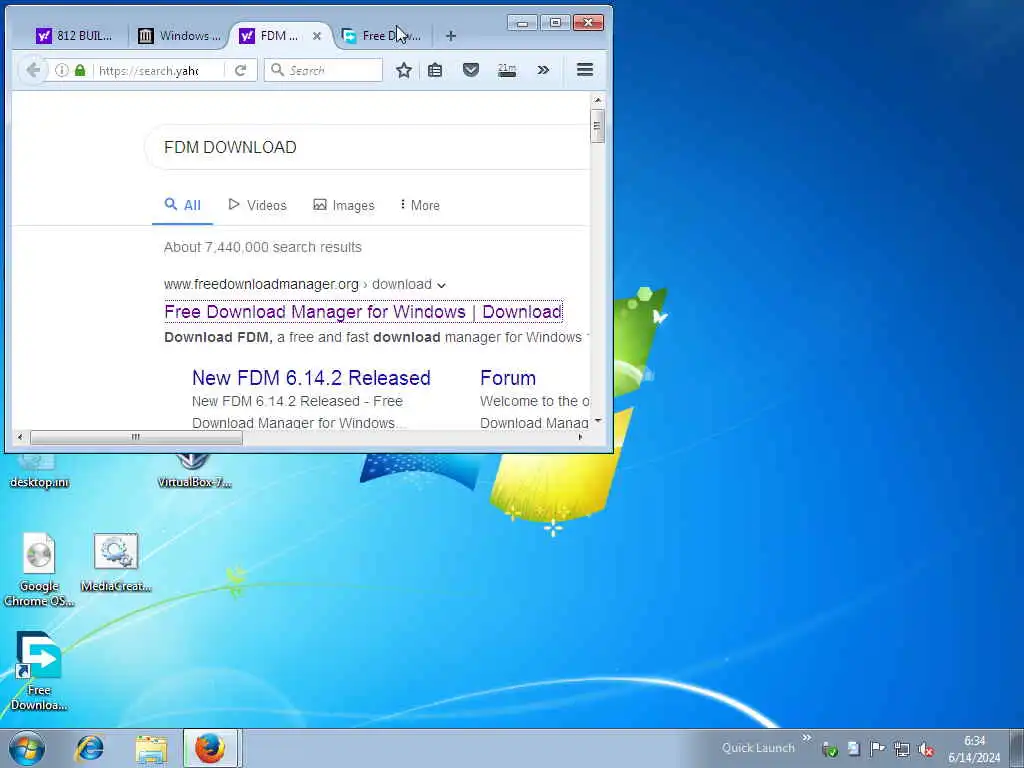Image resolution: width=1024 pixels, height=768 pixels.
Task: Expand dropdown arrow next to freedownloadmanager.org URL
Action: tap(441, 285)
